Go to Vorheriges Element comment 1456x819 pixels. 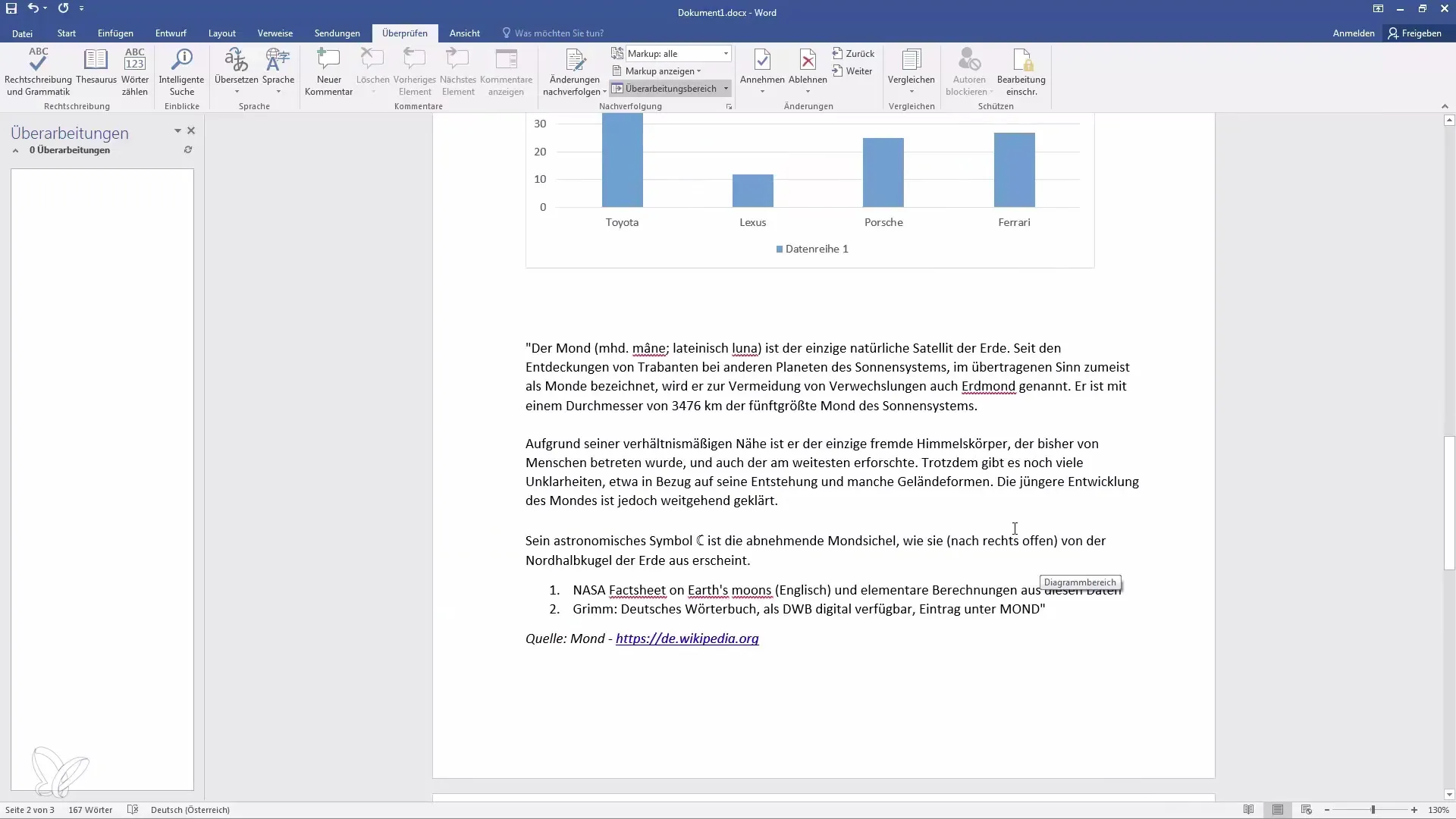[x=415, y=72]
